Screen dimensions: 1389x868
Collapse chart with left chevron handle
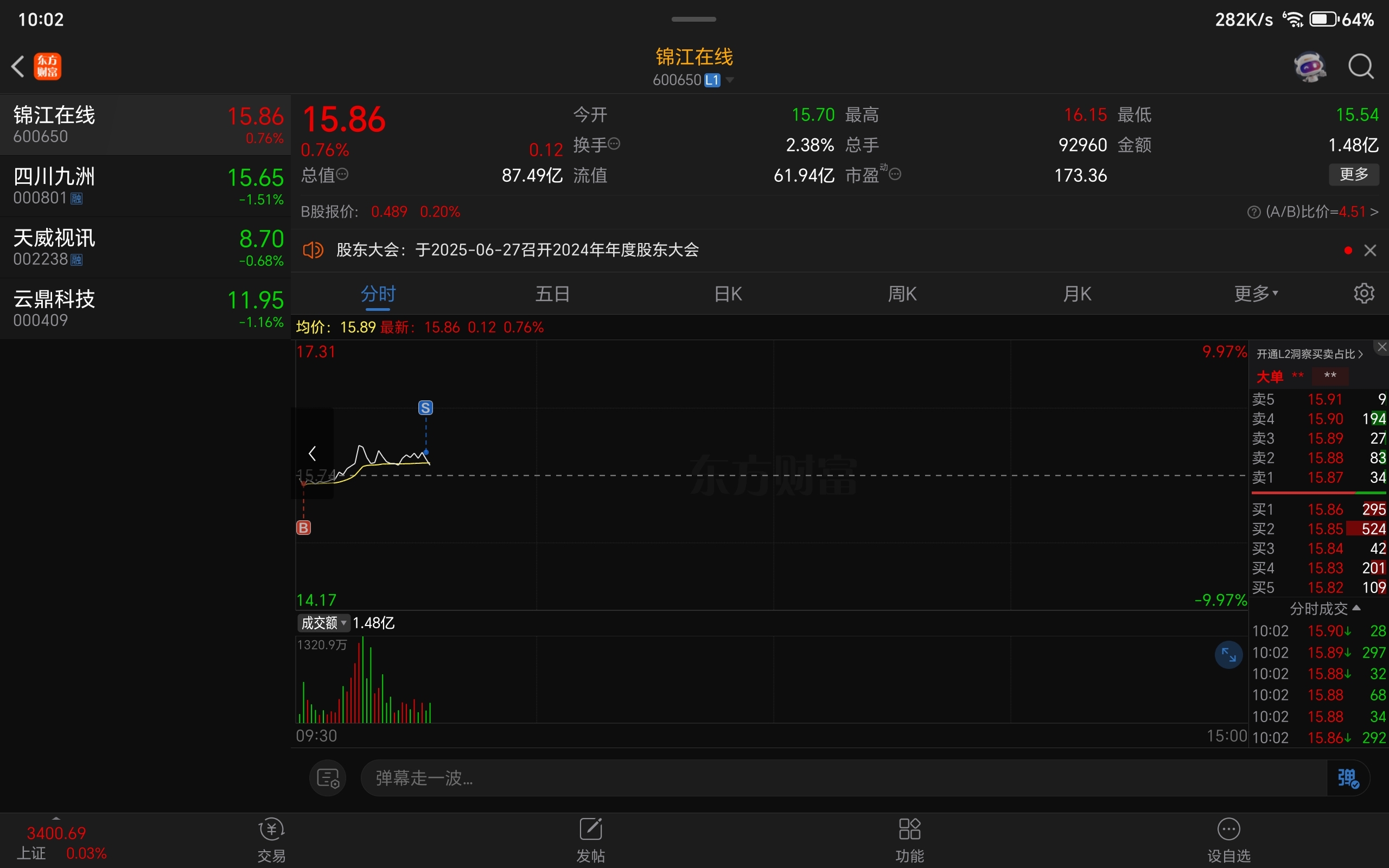tap(312, 454)
